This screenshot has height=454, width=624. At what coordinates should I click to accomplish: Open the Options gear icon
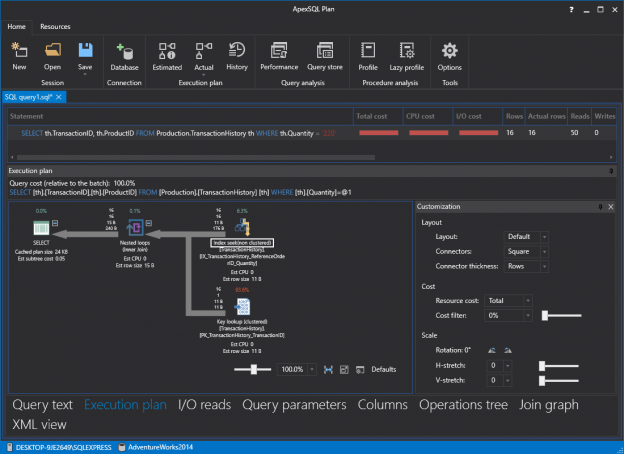(450, 51)
